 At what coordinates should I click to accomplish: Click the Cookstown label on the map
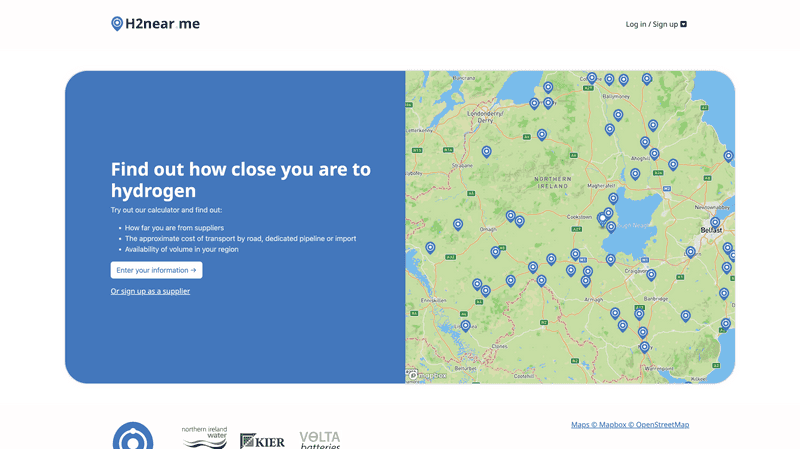point(580,217)
